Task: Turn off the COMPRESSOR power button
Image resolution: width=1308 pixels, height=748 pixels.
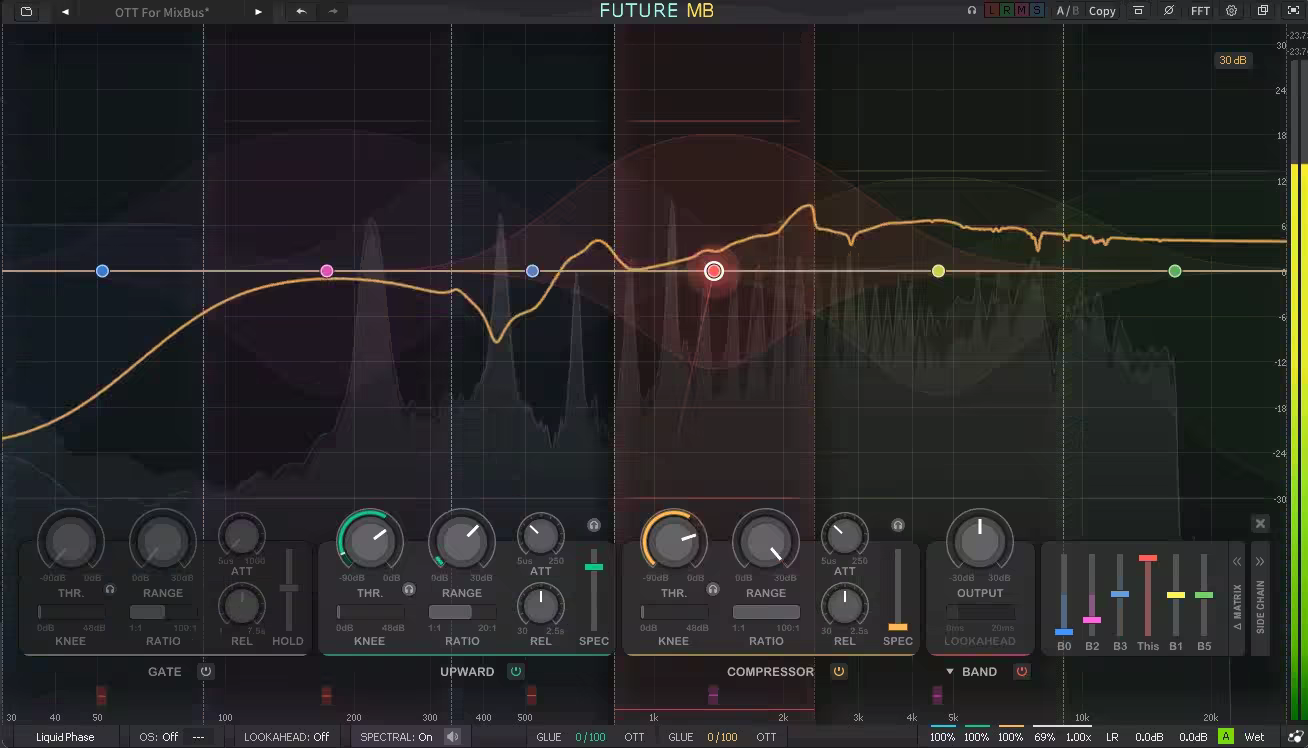Action: click(x=839, y=671)
